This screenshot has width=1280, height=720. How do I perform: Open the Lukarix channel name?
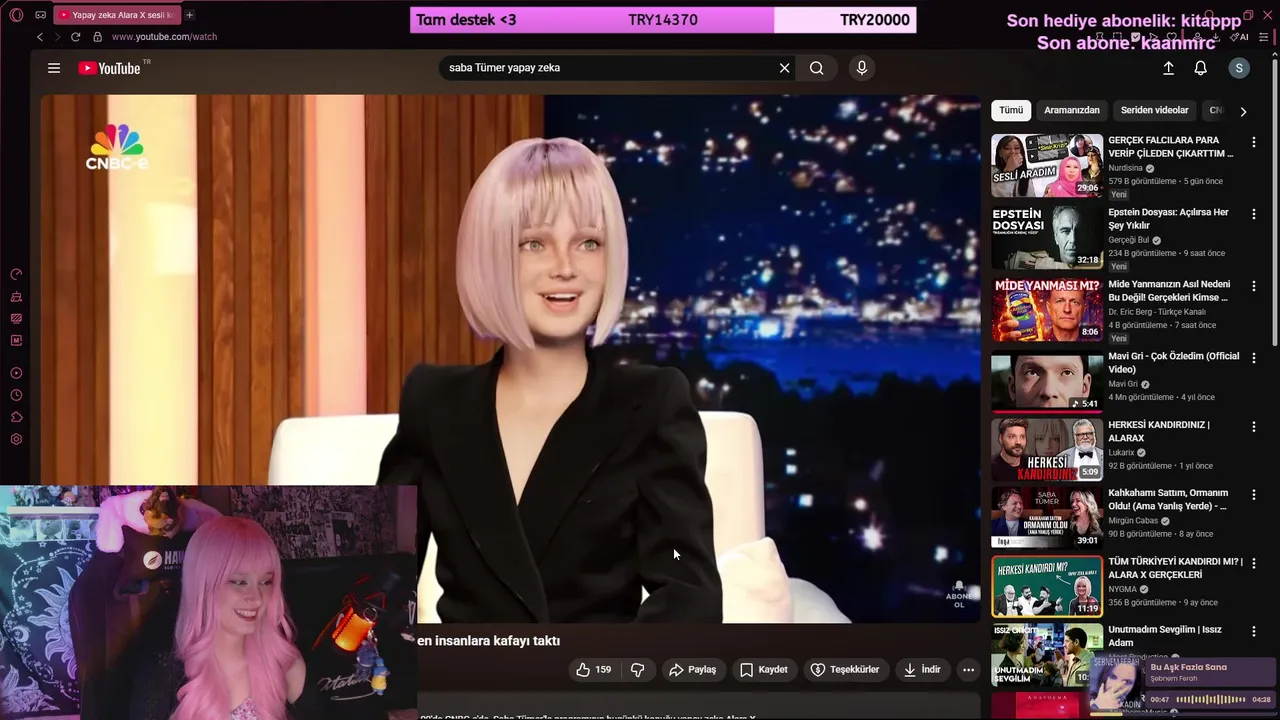pyautogui.click(x=1121, y=452)
